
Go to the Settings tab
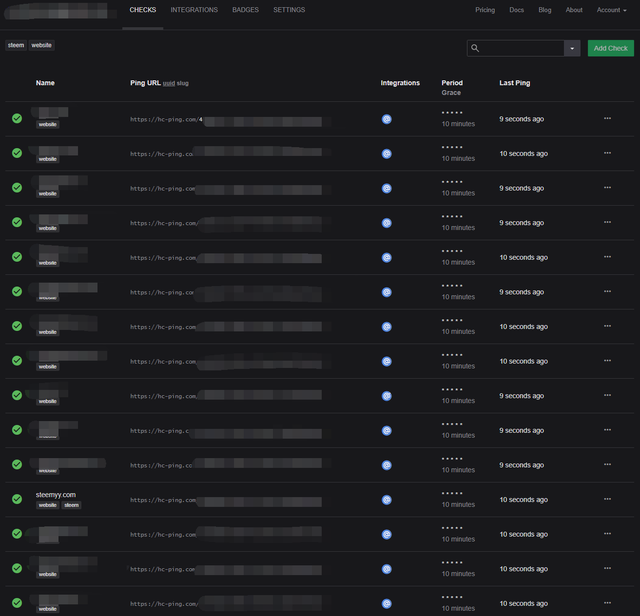(x=289, y=10)
